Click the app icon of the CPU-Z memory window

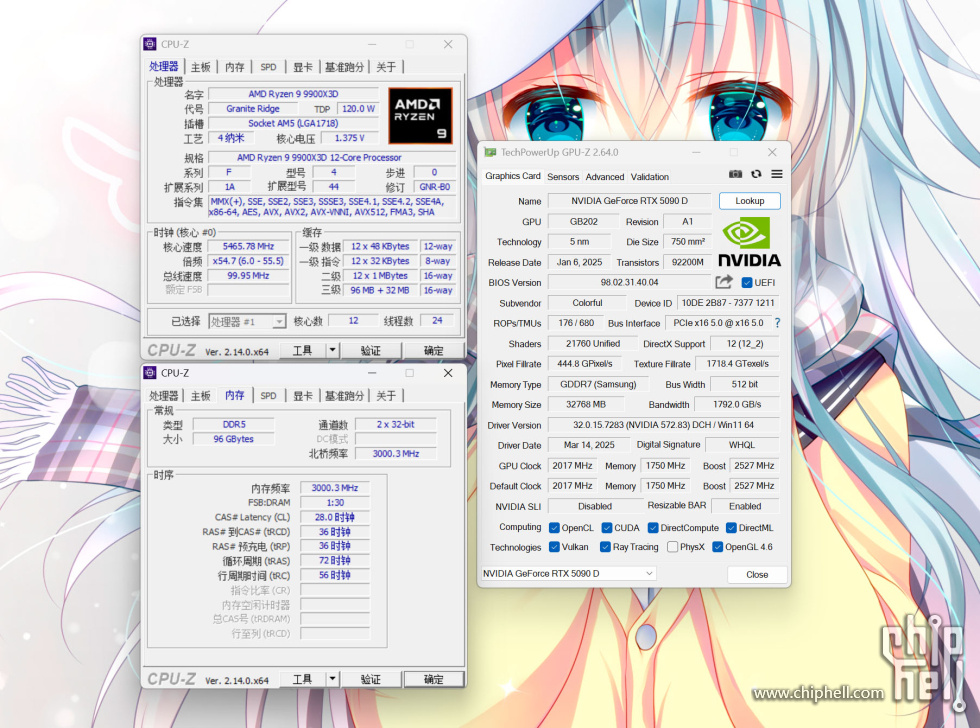[x=150, y=373]
